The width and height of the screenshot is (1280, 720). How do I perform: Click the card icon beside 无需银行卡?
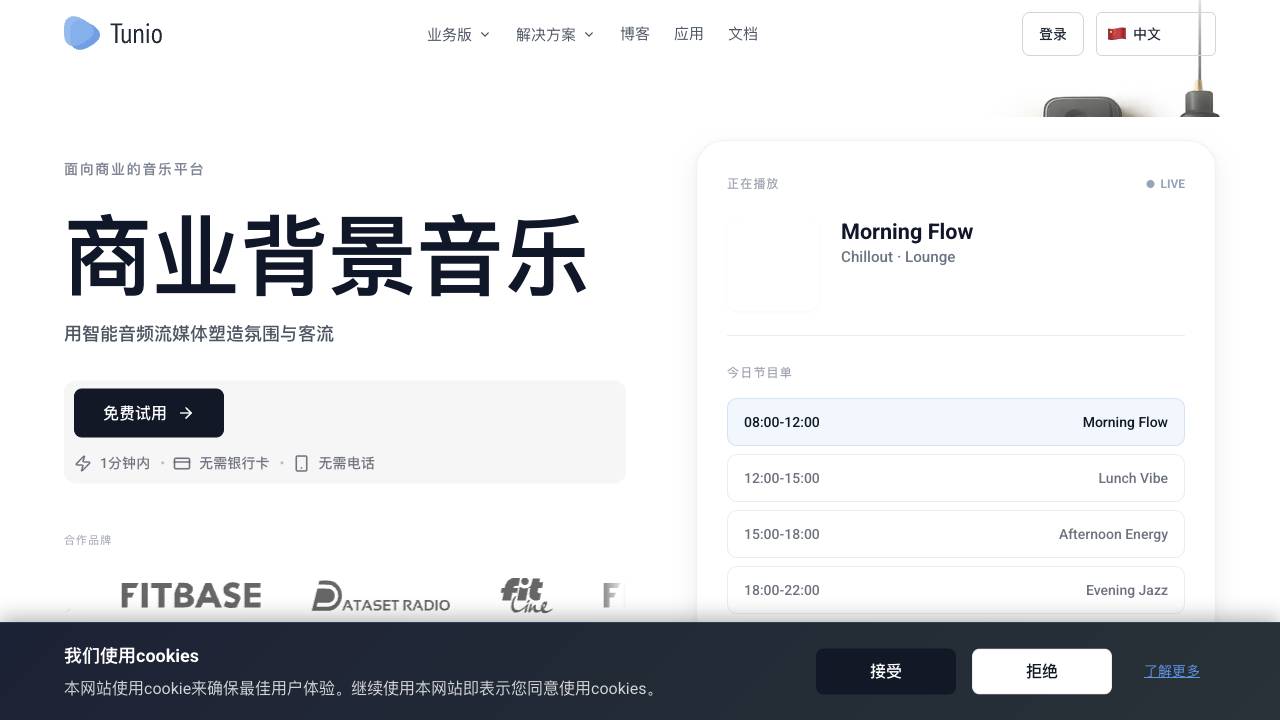point(182,463)
